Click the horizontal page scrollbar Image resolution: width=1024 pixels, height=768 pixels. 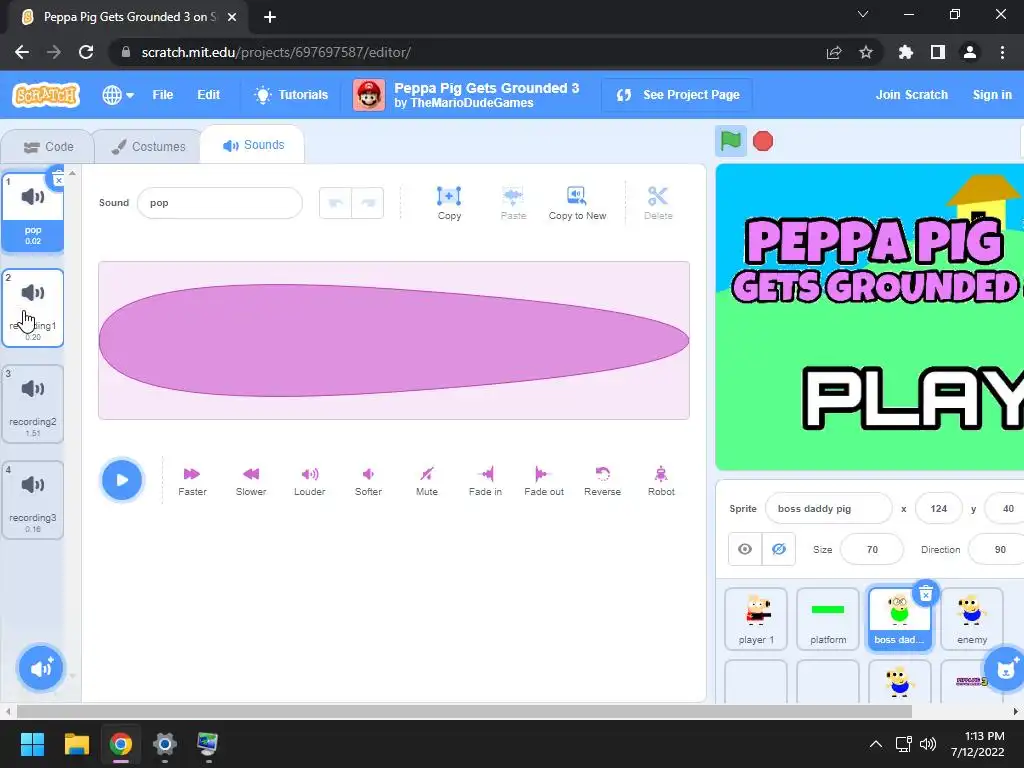pos(464,711)
